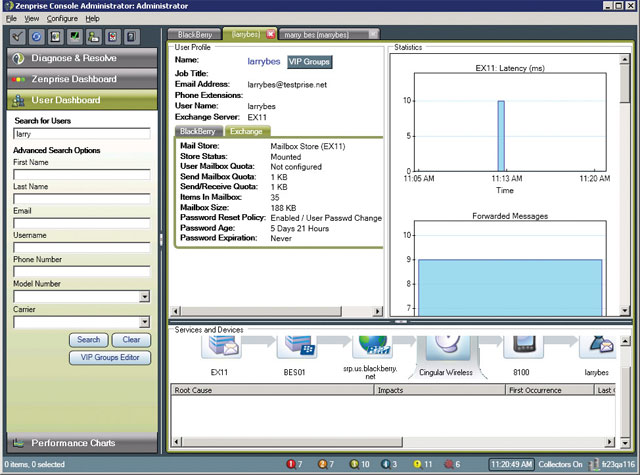640x475 pixels.
Task: Click User Profile horizontal scroll left arrow
Action: click(176, 311)
